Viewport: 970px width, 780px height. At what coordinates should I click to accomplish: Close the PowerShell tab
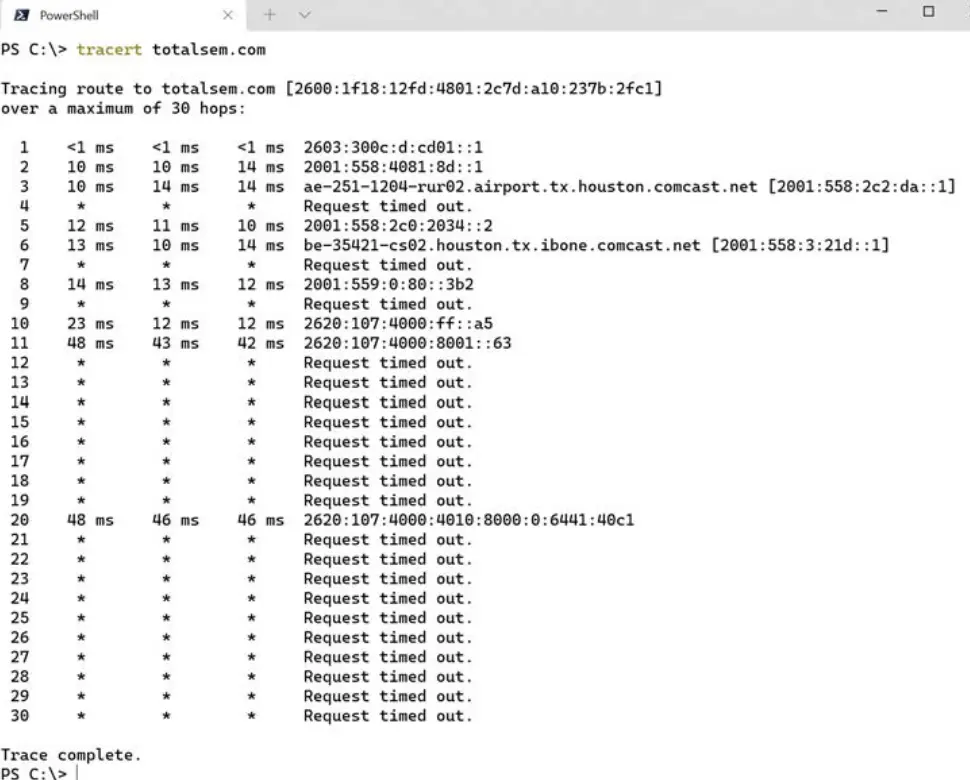pos(228,15)
